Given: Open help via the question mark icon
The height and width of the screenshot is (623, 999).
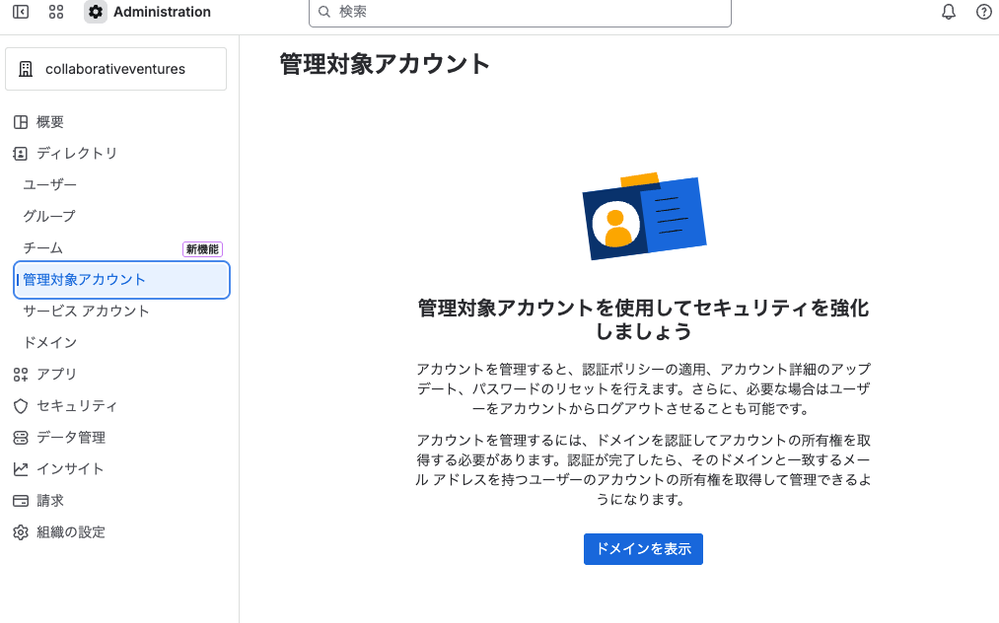Looking at the screenshot, I should click(984, 12).
